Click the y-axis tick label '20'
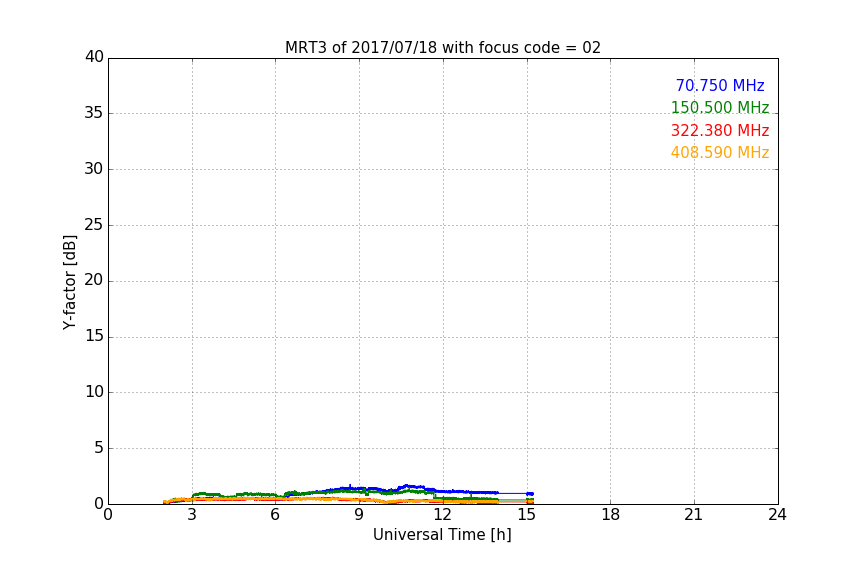This screenshot has height=576, width=864. [x=94, y=280]
